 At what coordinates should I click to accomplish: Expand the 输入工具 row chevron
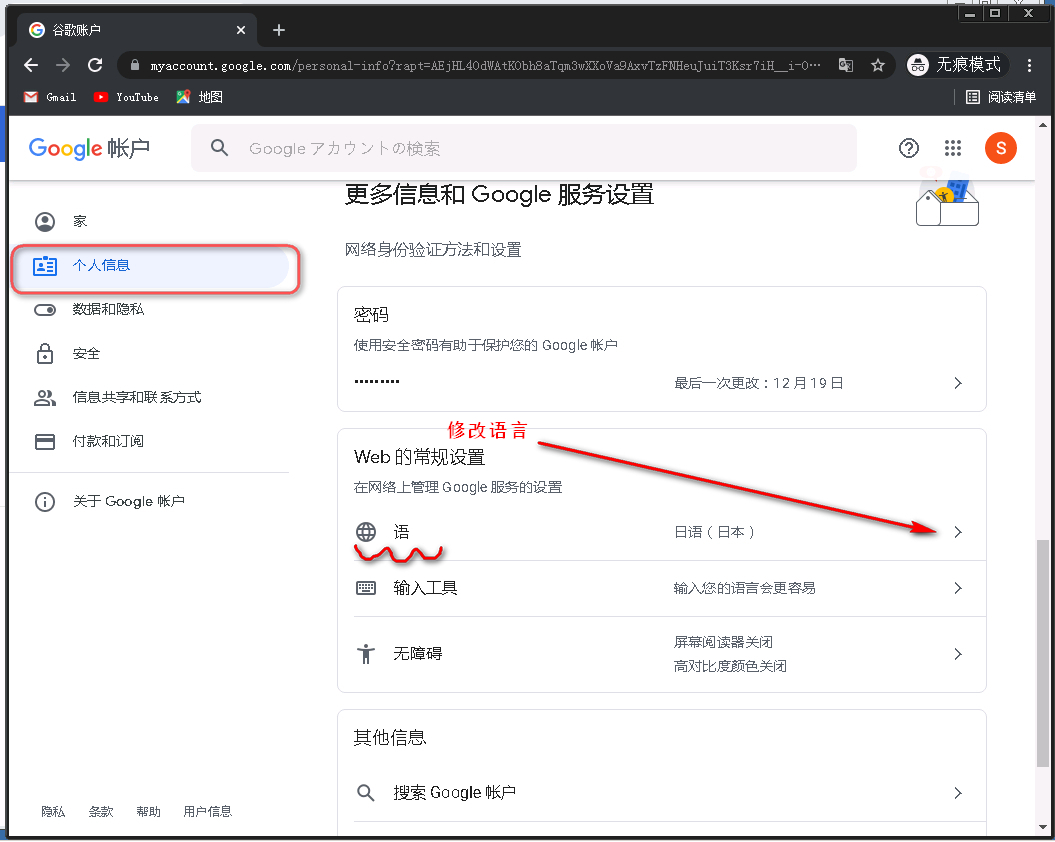[x=958, y=588]
